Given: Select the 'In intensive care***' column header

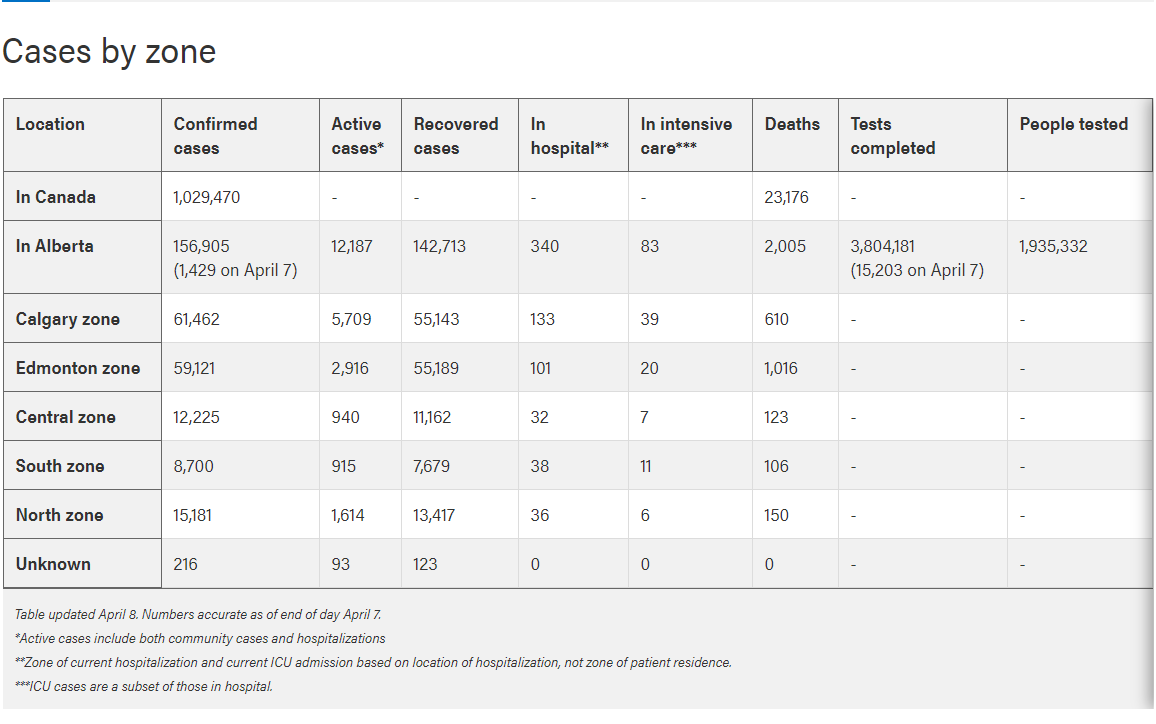Looking at the screenshot, I should [x=686, y=136].
